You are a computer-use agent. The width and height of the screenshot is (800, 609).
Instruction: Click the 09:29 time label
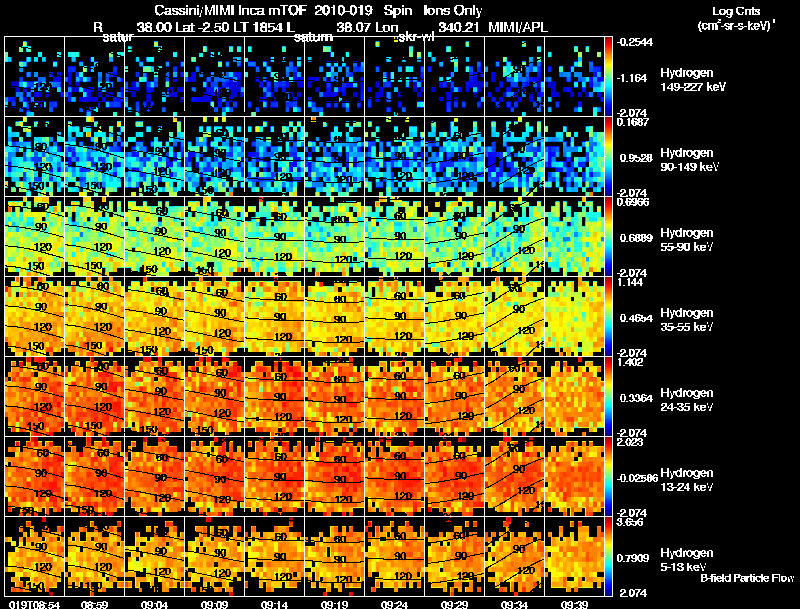click(x=454, y=605)
